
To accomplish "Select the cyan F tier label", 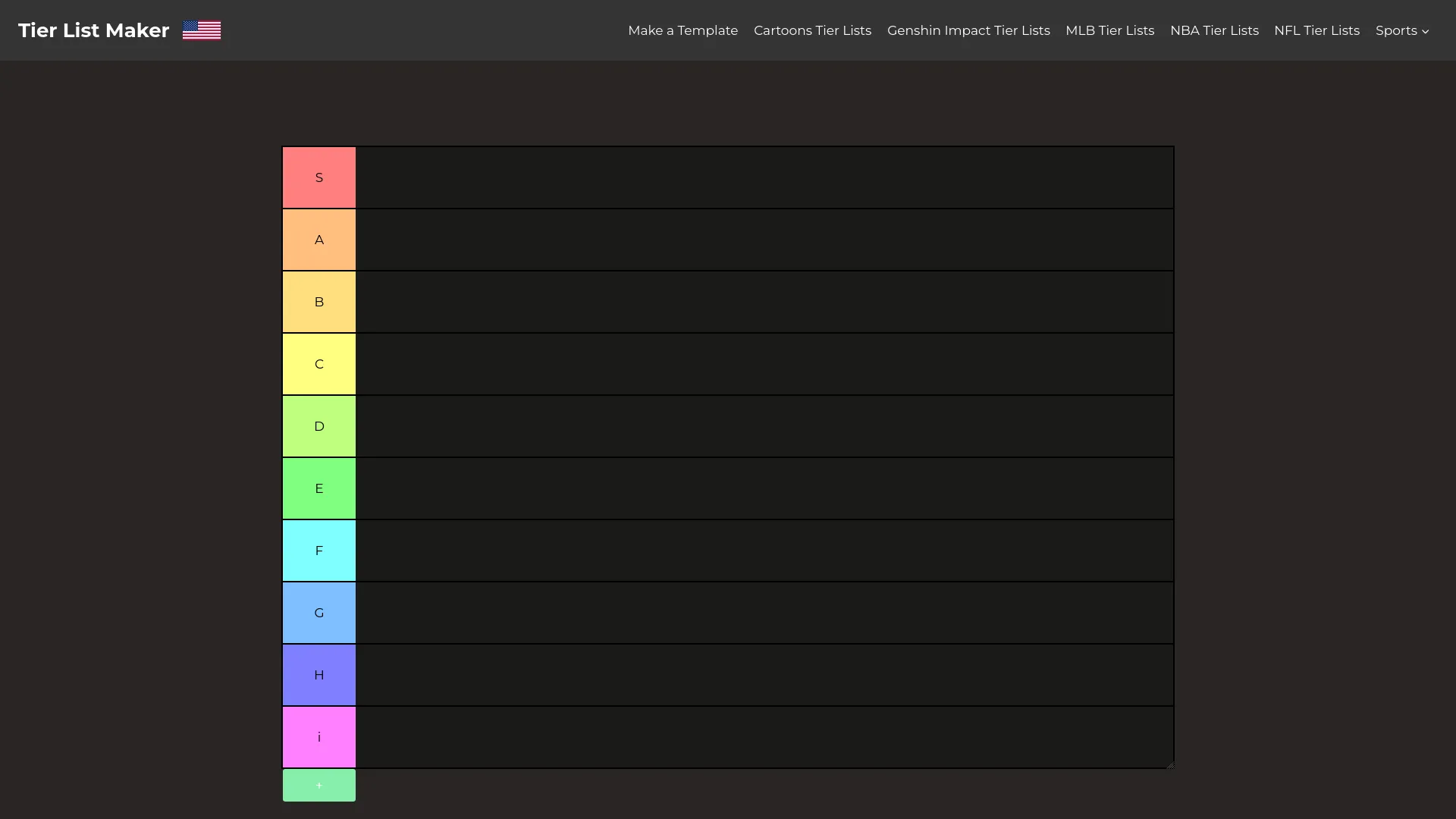I will [x=318, y=550].
